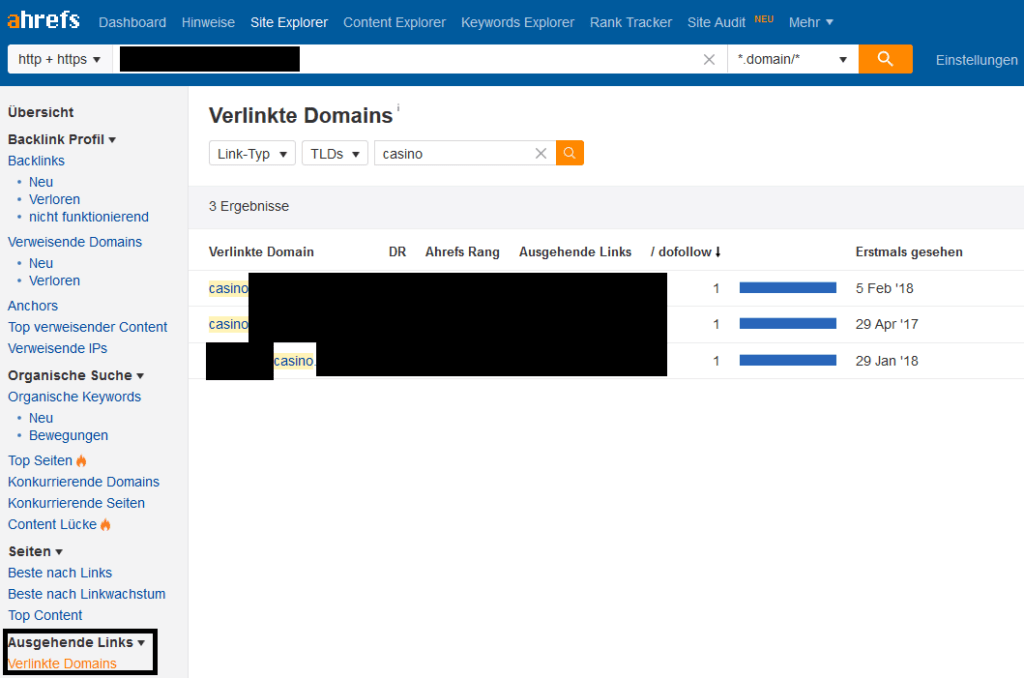Viewport: 1024px width, 678px height.
Task: Open Beste nach Links
Action: (60, 573)
